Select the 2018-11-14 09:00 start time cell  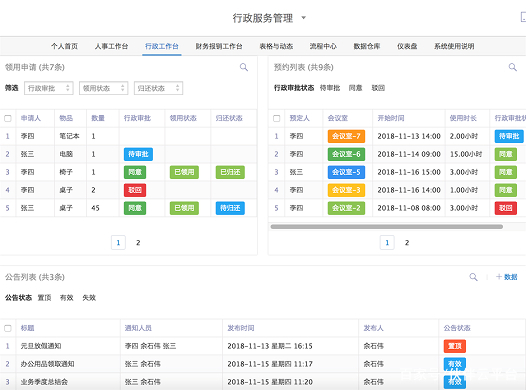tap(409, 154)
